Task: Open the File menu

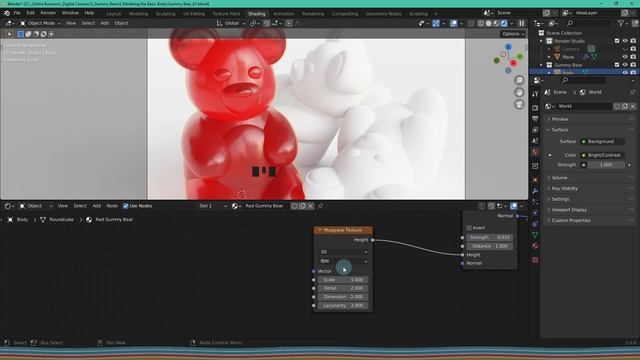Action: (x=17, y=13)
